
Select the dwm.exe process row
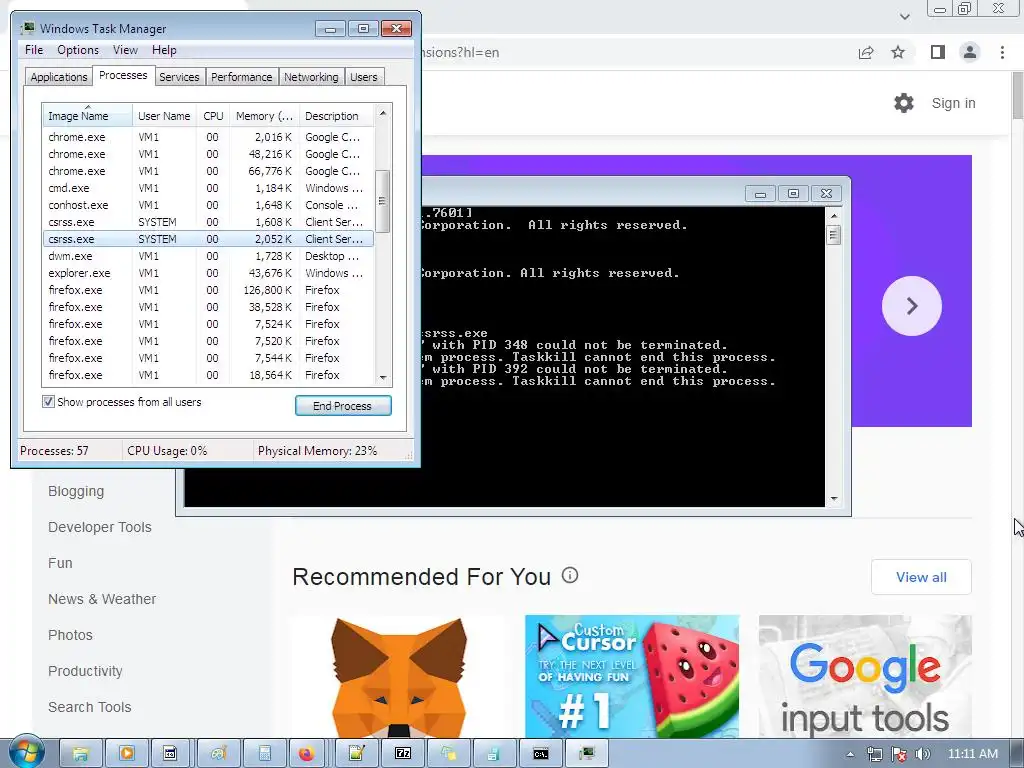coord(208,256)
